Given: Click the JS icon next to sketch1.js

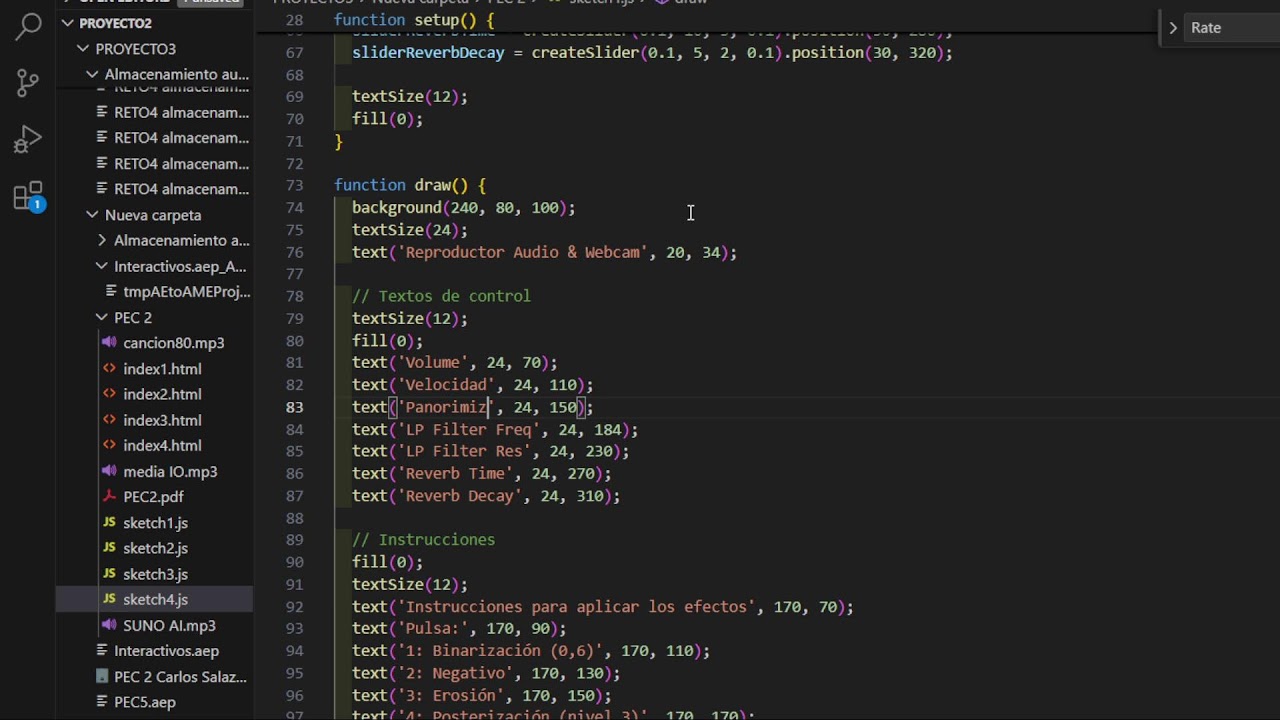Looking at the screenshot, I should point(109,523).
